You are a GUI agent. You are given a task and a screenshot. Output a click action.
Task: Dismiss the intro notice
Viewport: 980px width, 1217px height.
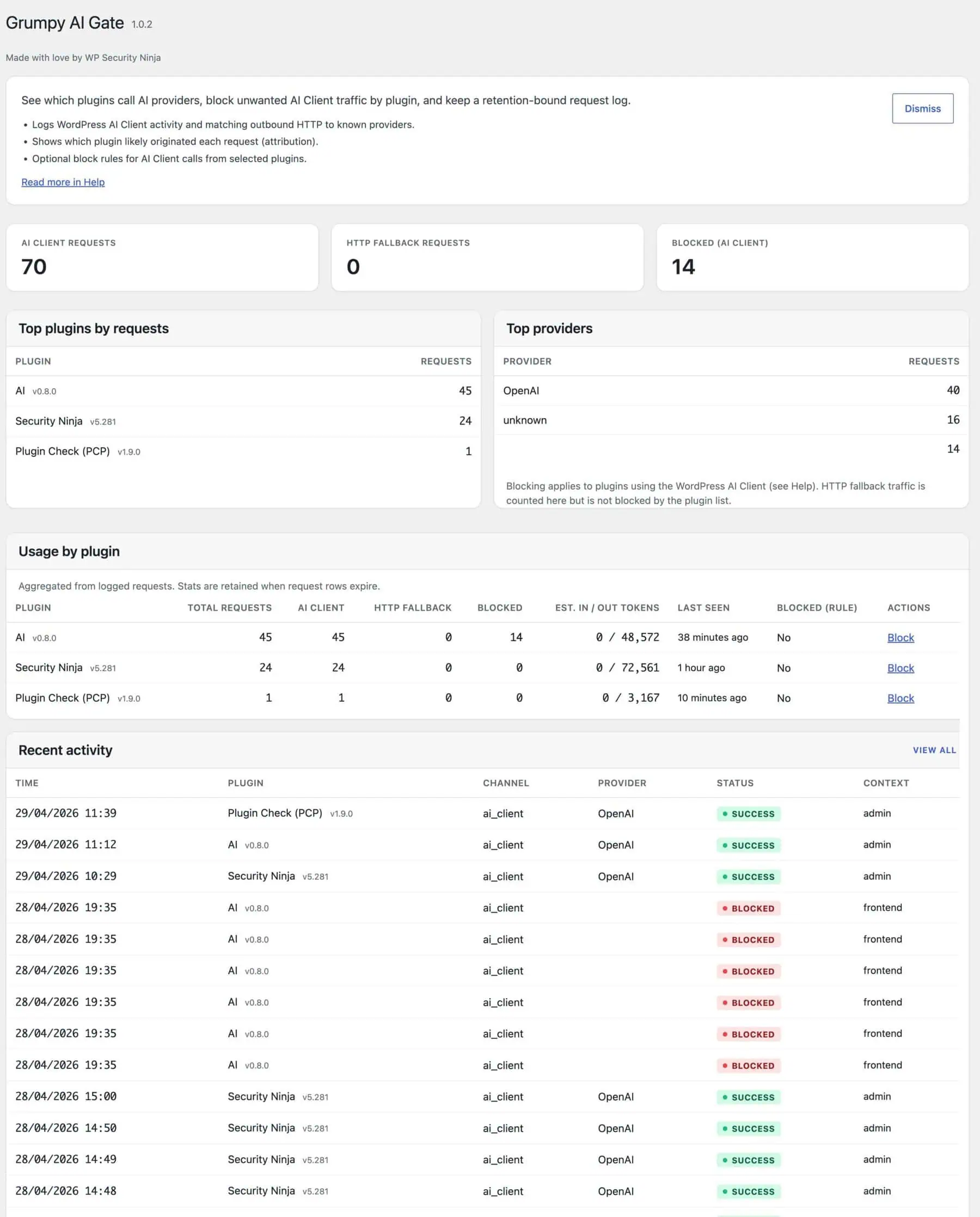(x=922, y=108)
